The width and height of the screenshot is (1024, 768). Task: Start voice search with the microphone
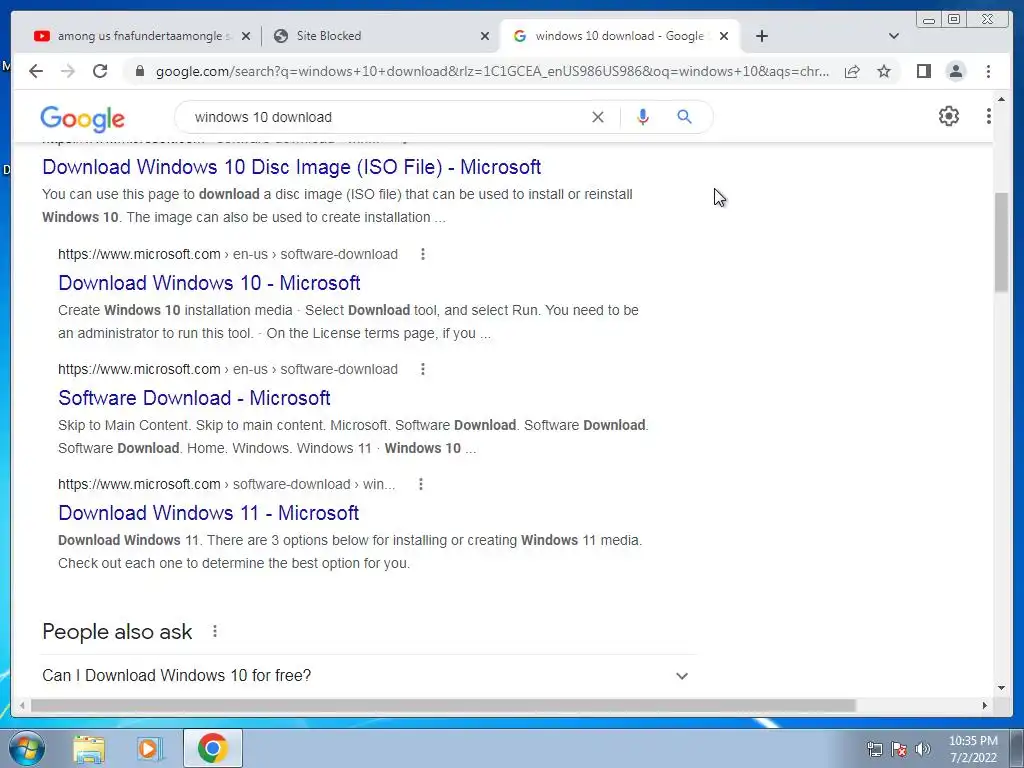click(x=643, y=117)
